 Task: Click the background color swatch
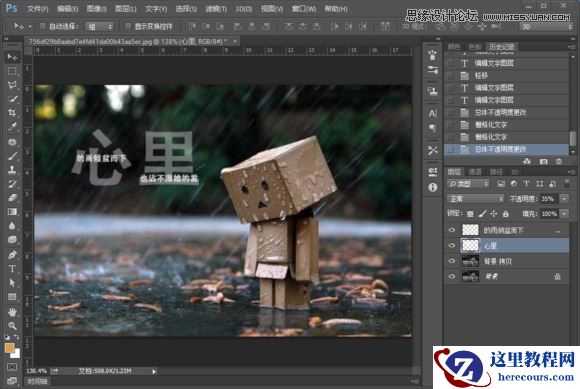(16, 354)
